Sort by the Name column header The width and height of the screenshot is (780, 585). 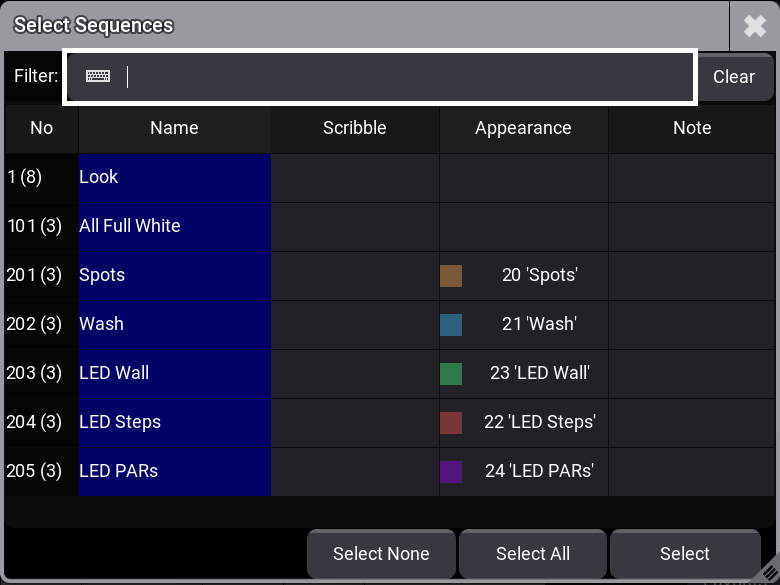[x=174, y=128]
